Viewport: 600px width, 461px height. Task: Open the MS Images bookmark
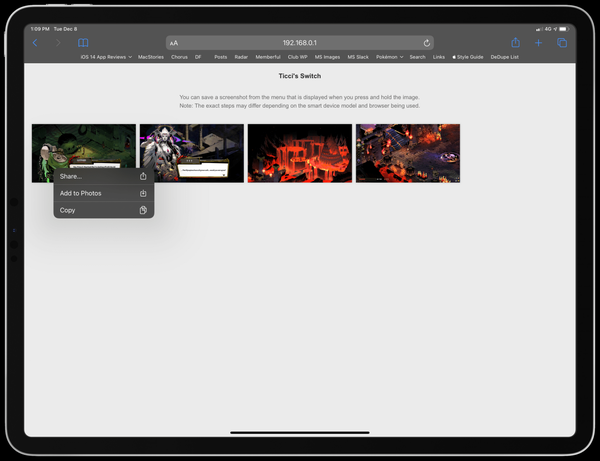click(x=327, y=57)
